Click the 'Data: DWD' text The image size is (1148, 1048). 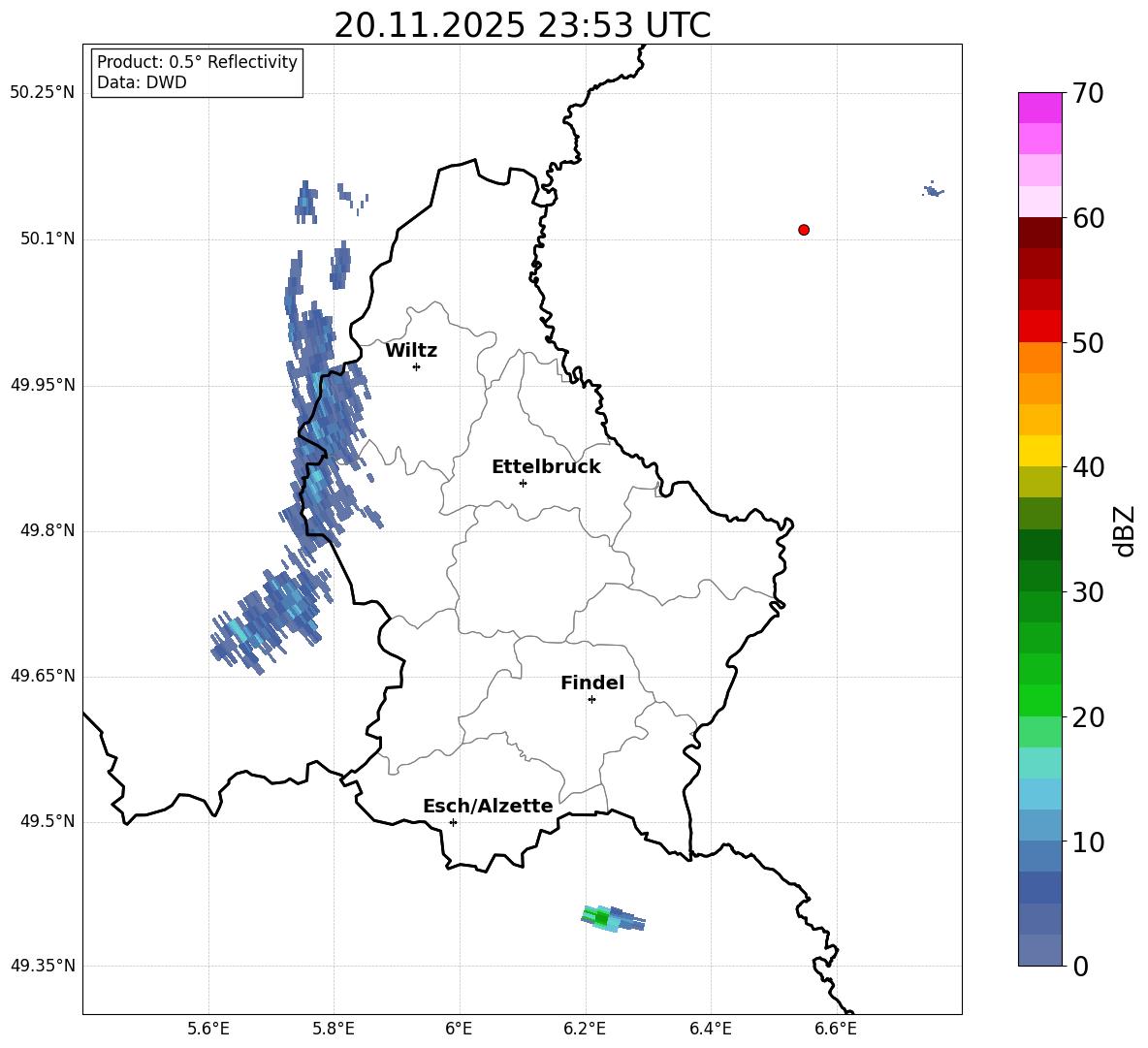click(142, 82)
